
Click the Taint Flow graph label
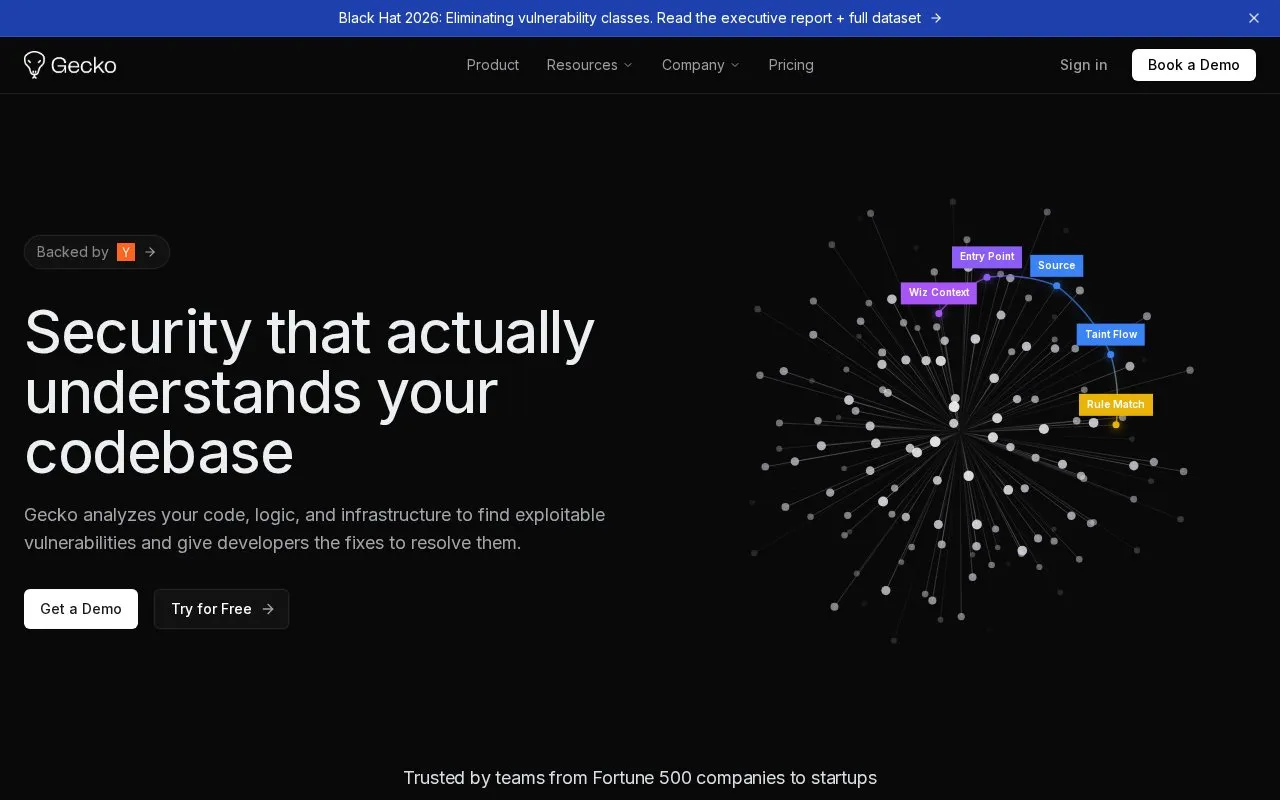pyautogui.click(x=1111, y=335)
